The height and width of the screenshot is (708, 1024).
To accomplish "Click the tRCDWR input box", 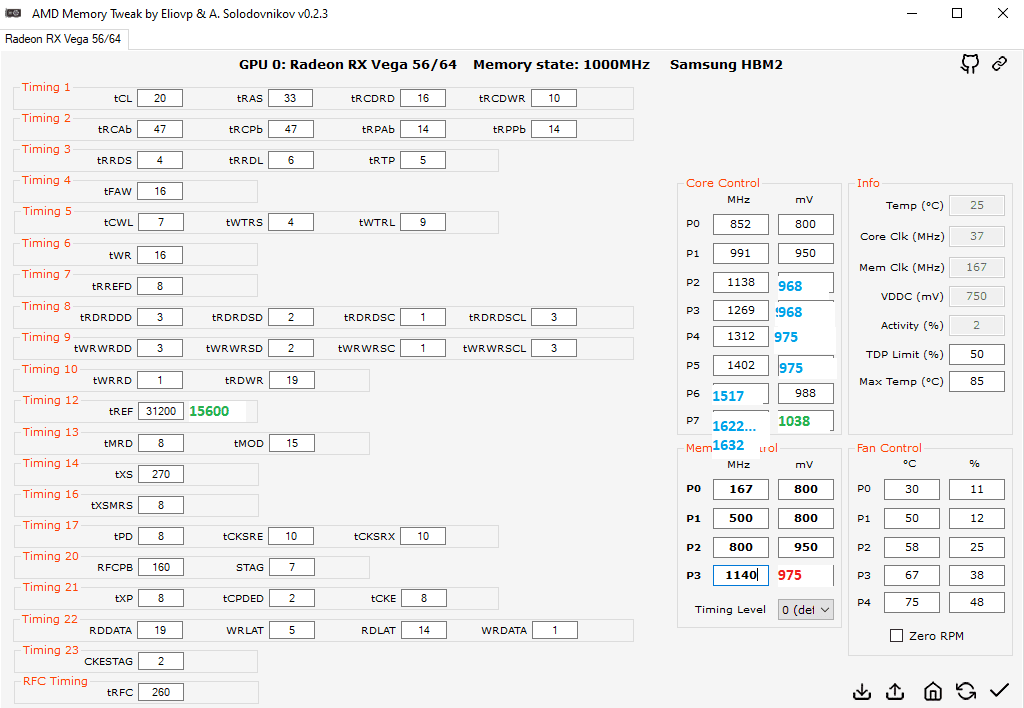I will pyautogui.click(x=554, y=98).
